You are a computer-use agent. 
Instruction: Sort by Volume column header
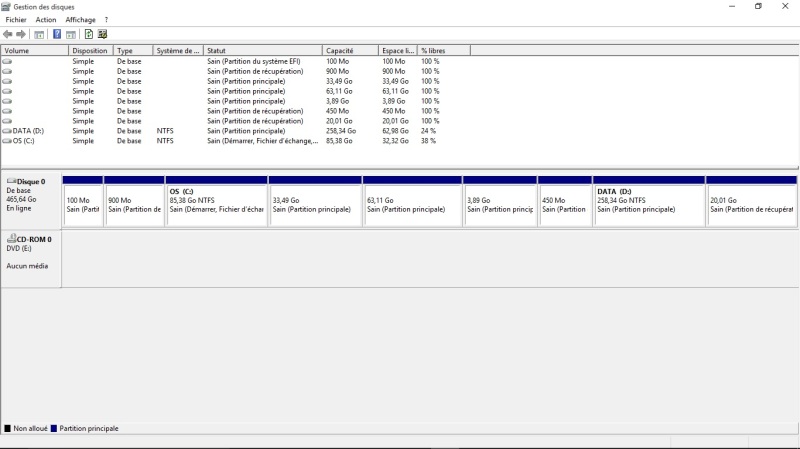tap(35, 51)
